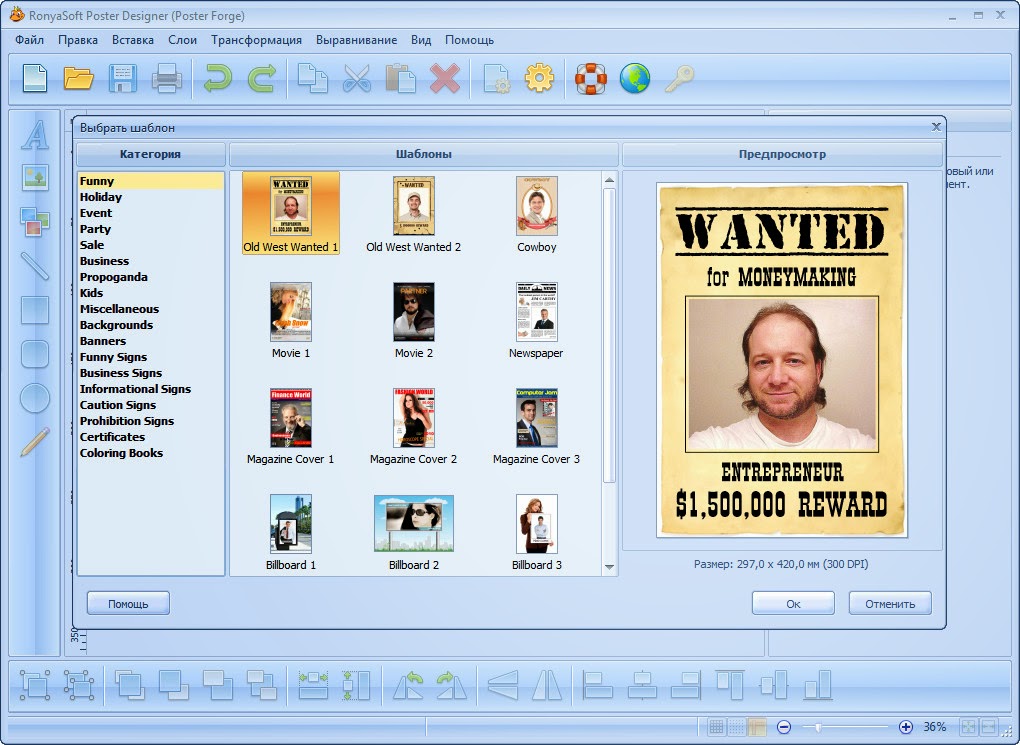Select the Rounded rectangle tool
This screenshot has width=1020, height=745.
(x=34, y=354)
